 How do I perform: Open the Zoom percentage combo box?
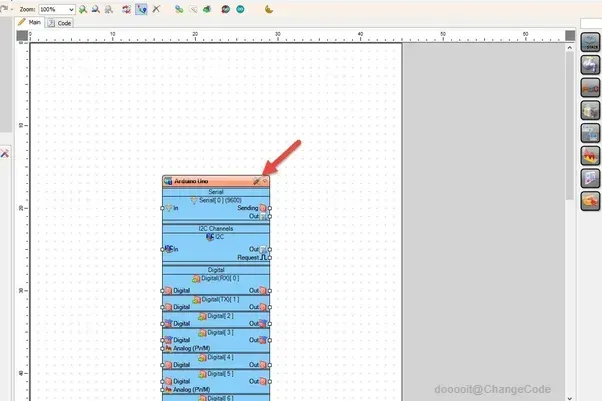[57, 9]
